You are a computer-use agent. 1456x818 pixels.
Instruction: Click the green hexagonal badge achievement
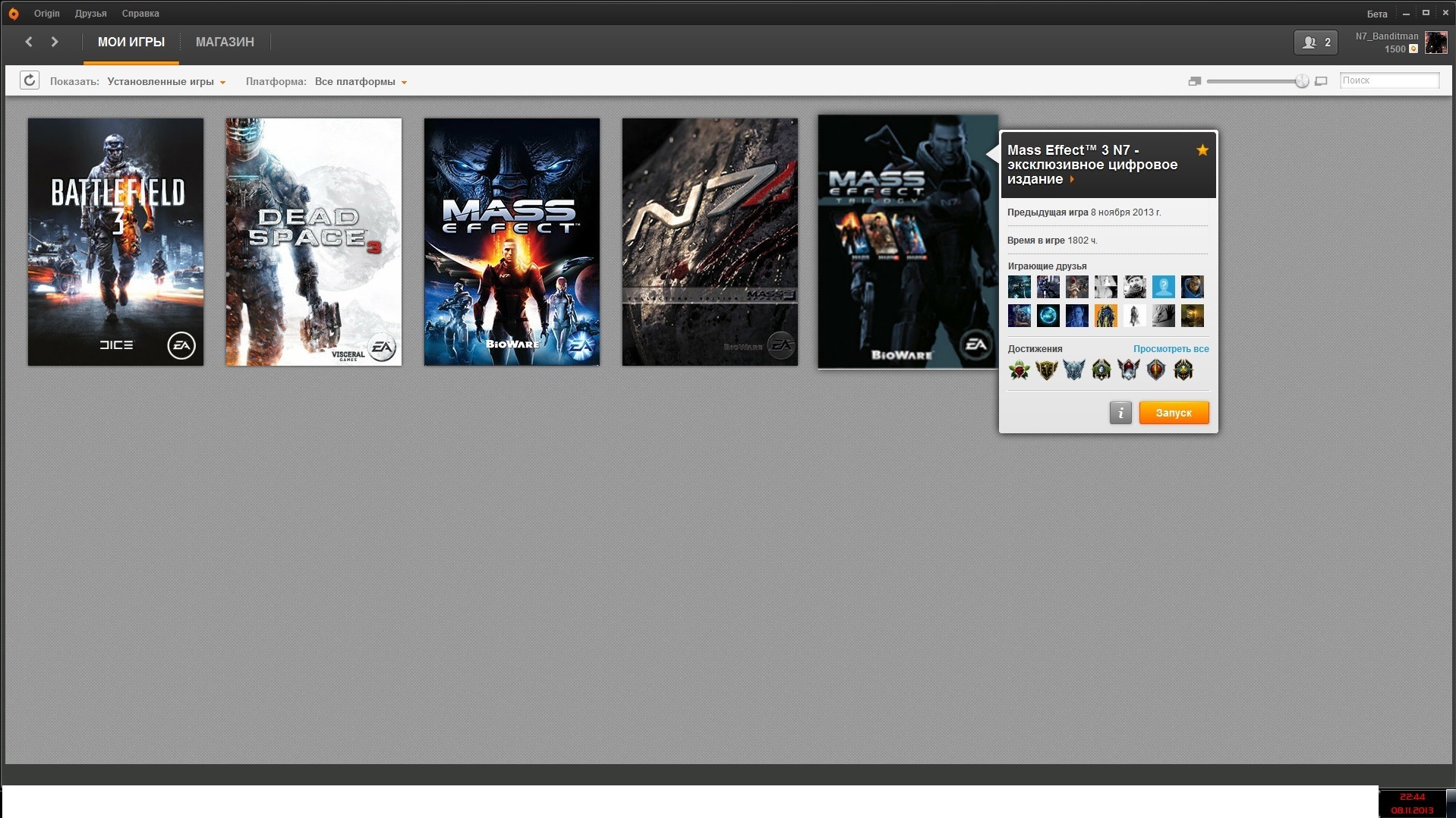click(x=1101, y=370)
